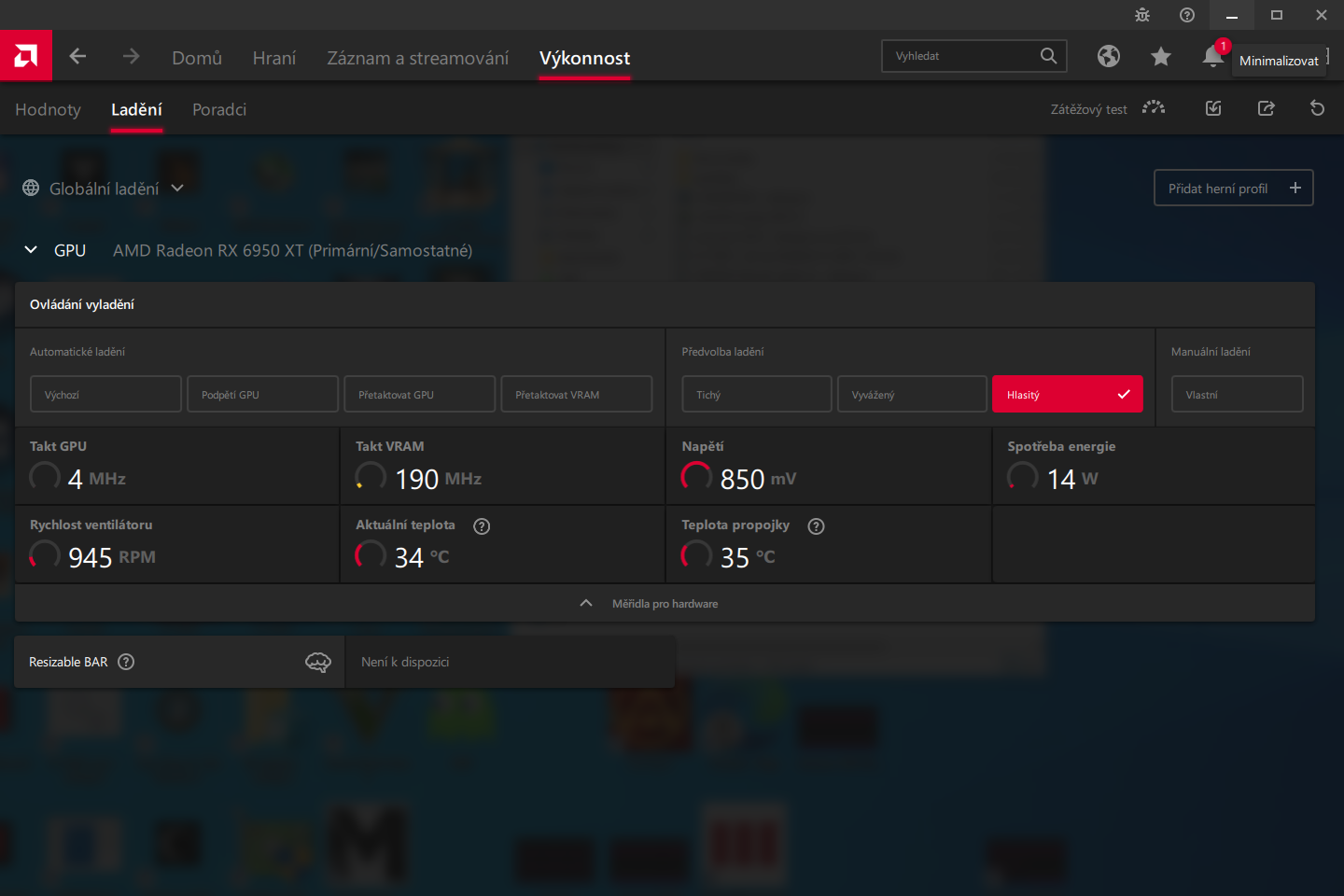The height and width of the screenshot is (896, 1344).
Task: Switch to Ladění subtab
Action: click(x=136, y=109)
